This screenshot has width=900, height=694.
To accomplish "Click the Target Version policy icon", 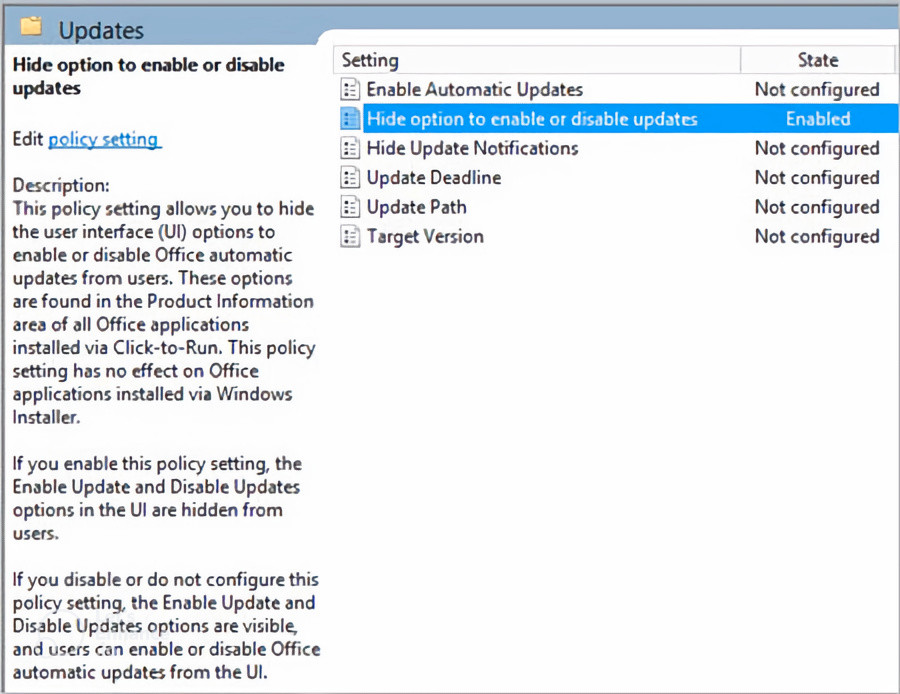I will pos(350,236).
